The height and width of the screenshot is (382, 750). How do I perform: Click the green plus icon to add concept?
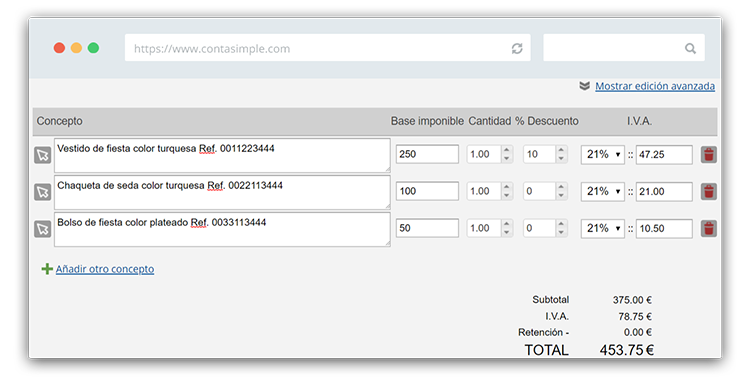click(x=47, y=269)
